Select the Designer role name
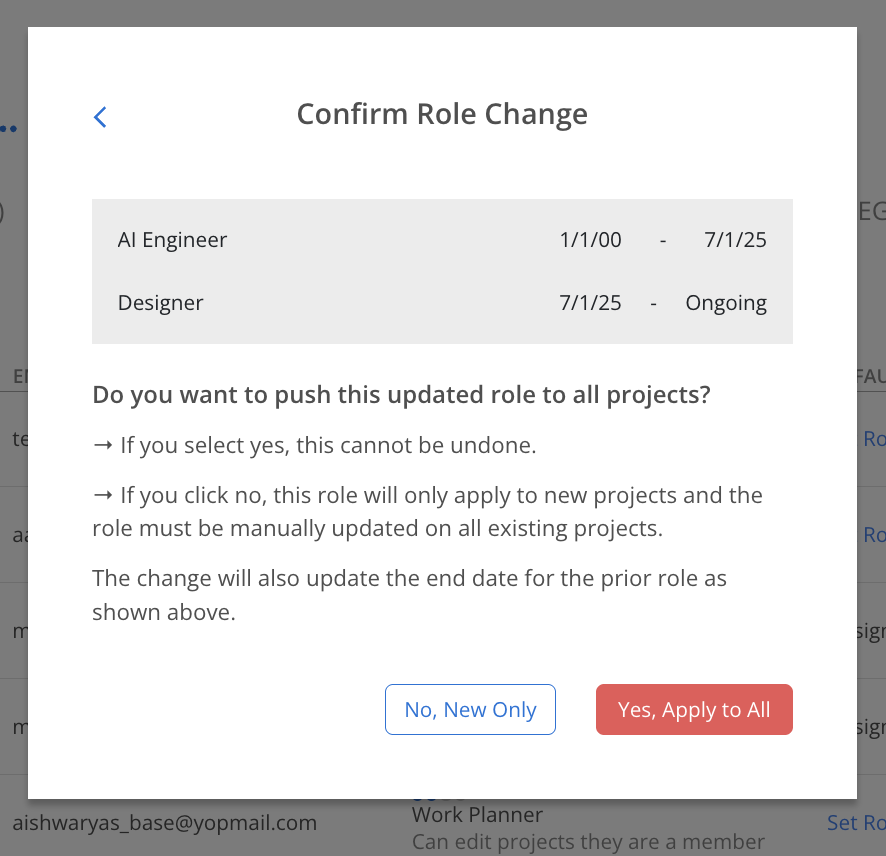The height and width of the screenshot is (856, 886). pos(160,303)
